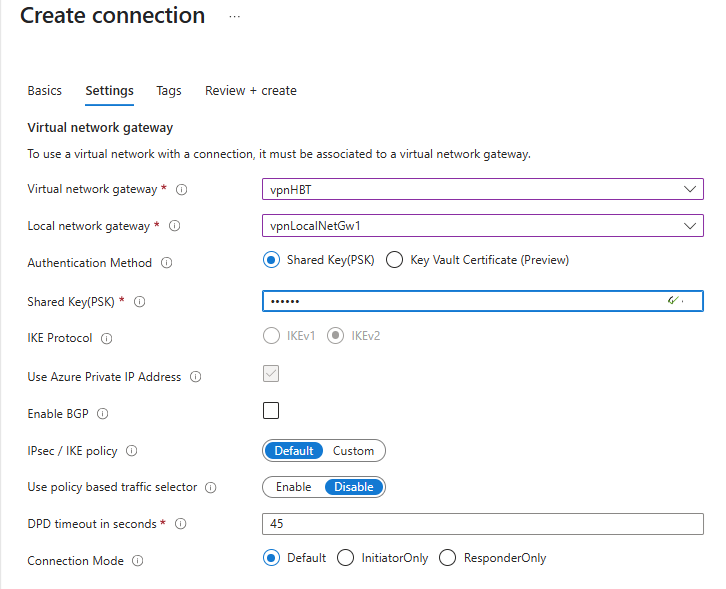Viewport: 726px width, 589px height.
Task: Click the DPD timeout in seconds field
Action: [482, 524]
